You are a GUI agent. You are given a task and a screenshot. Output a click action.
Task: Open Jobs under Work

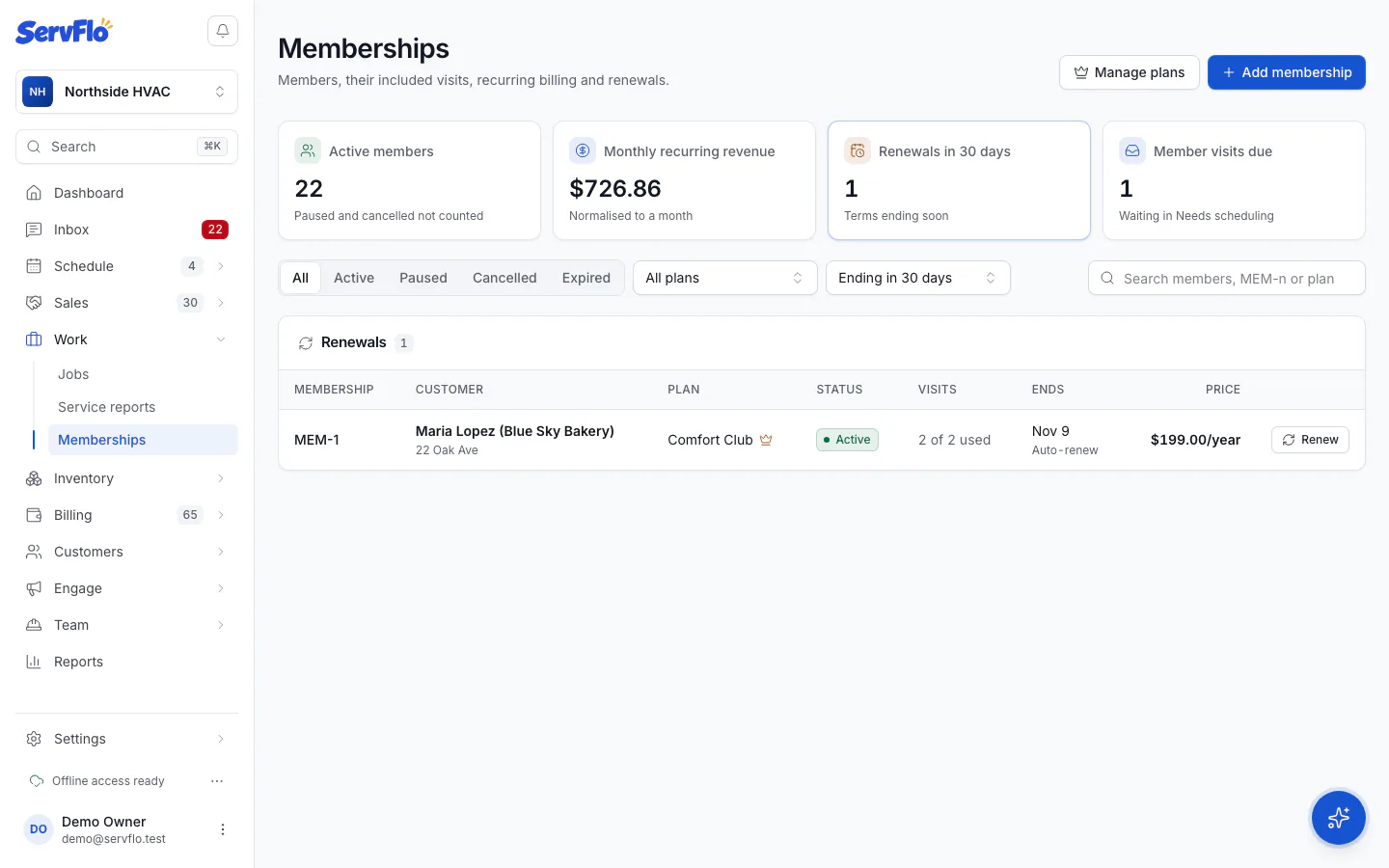pyautogui.click(x=143, y=374)
